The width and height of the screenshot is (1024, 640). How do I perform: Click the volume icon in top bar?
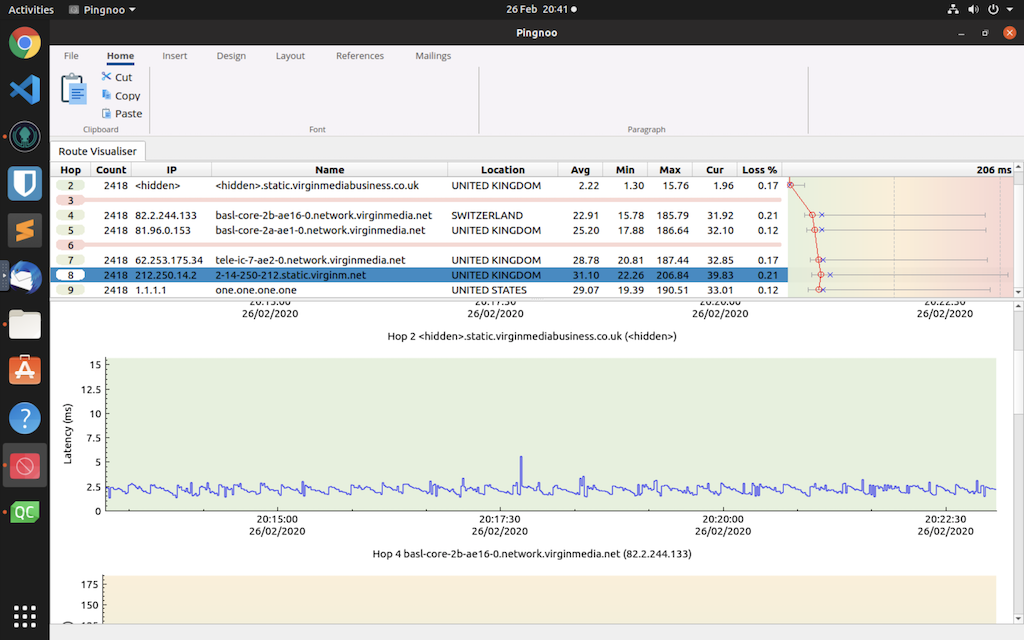click(x=973, y=9)
